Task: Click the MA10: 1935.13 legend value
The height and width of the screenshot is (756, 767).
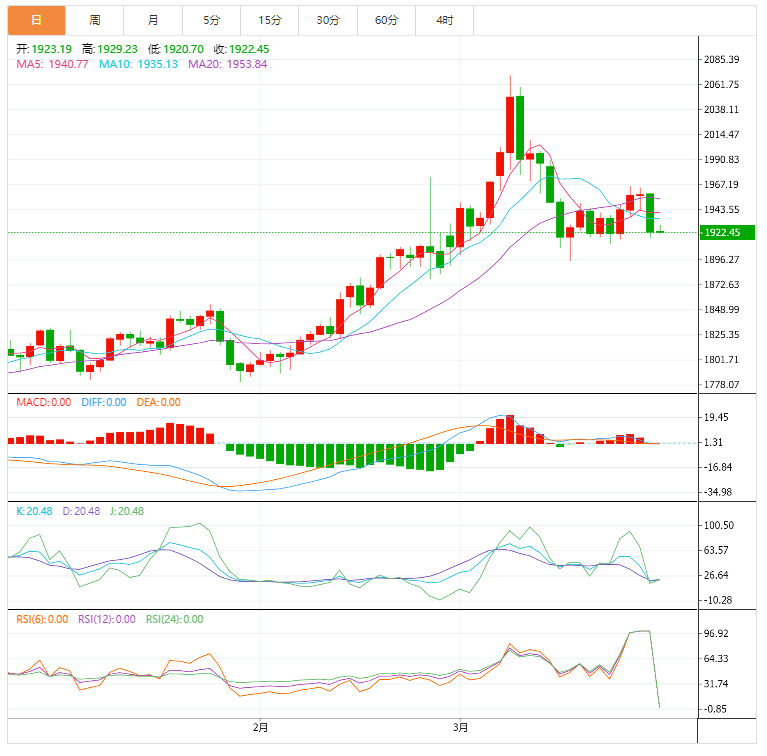Action: [138, 64]
